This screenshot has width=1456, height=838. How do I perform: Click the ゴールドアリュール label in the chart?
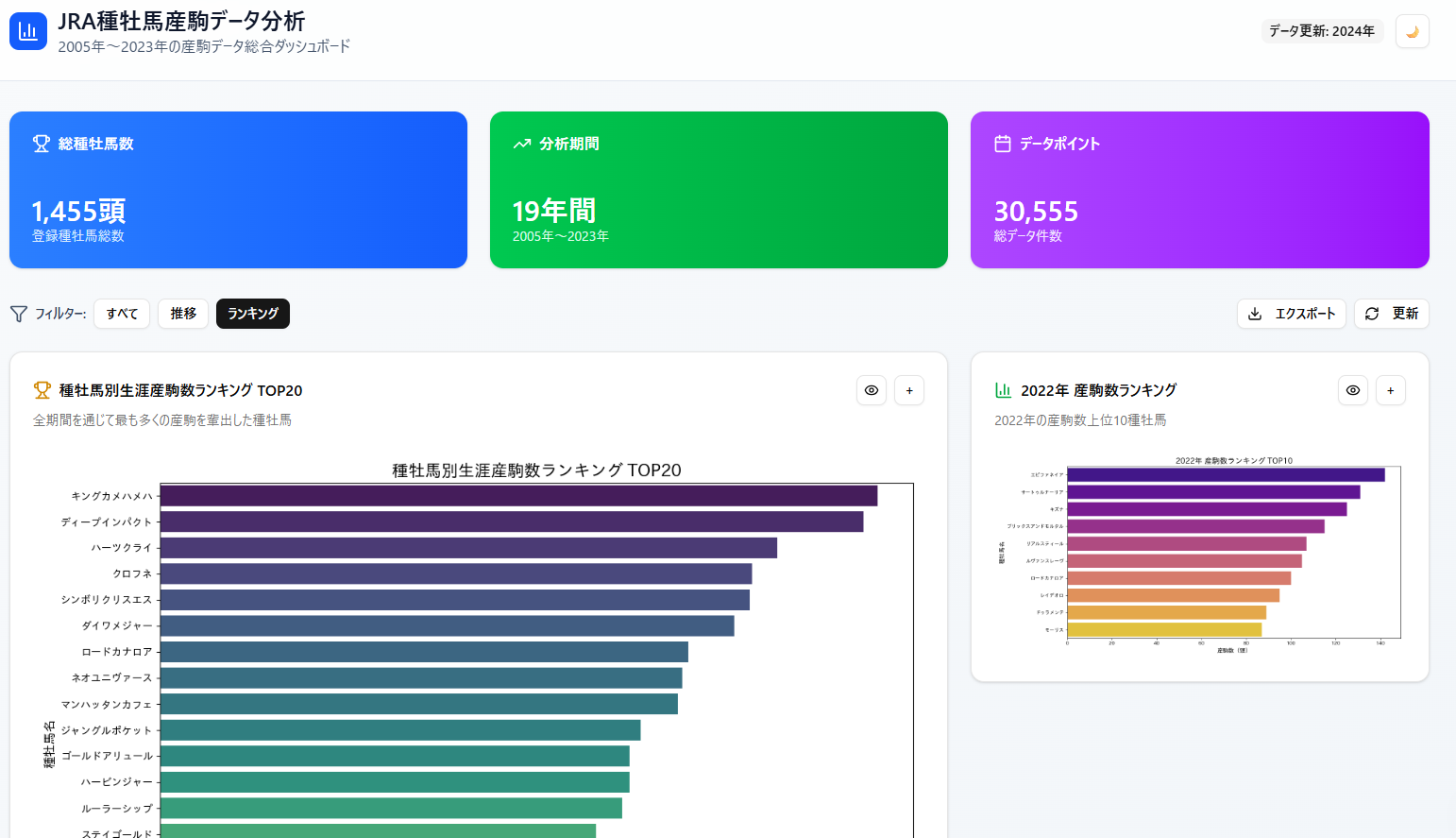coord(107,756)
